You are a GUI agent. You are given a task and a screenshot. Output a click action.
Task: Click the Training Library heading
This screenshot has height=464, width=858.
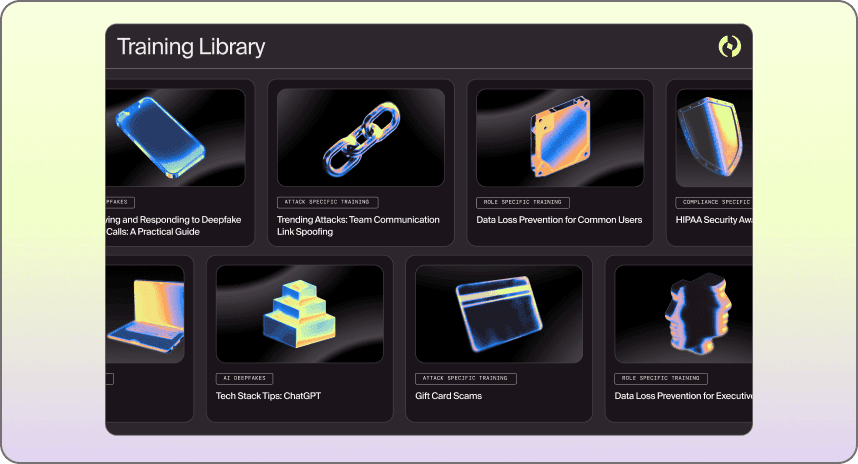191,47
